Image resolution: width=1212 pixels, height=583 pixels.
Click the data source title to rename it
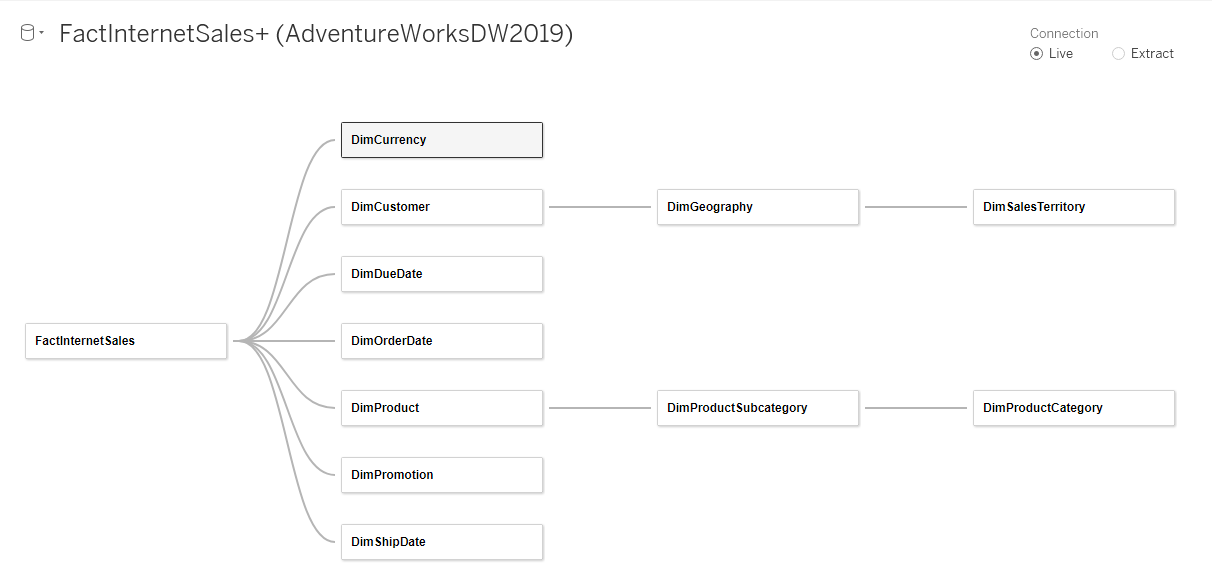(x=316, y=33)
